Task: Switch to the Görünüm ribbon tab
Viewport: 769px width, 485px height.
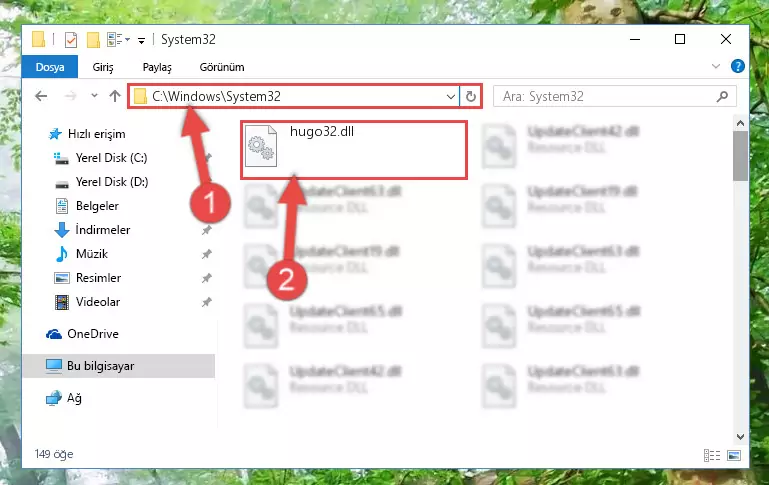Action: 222,67
